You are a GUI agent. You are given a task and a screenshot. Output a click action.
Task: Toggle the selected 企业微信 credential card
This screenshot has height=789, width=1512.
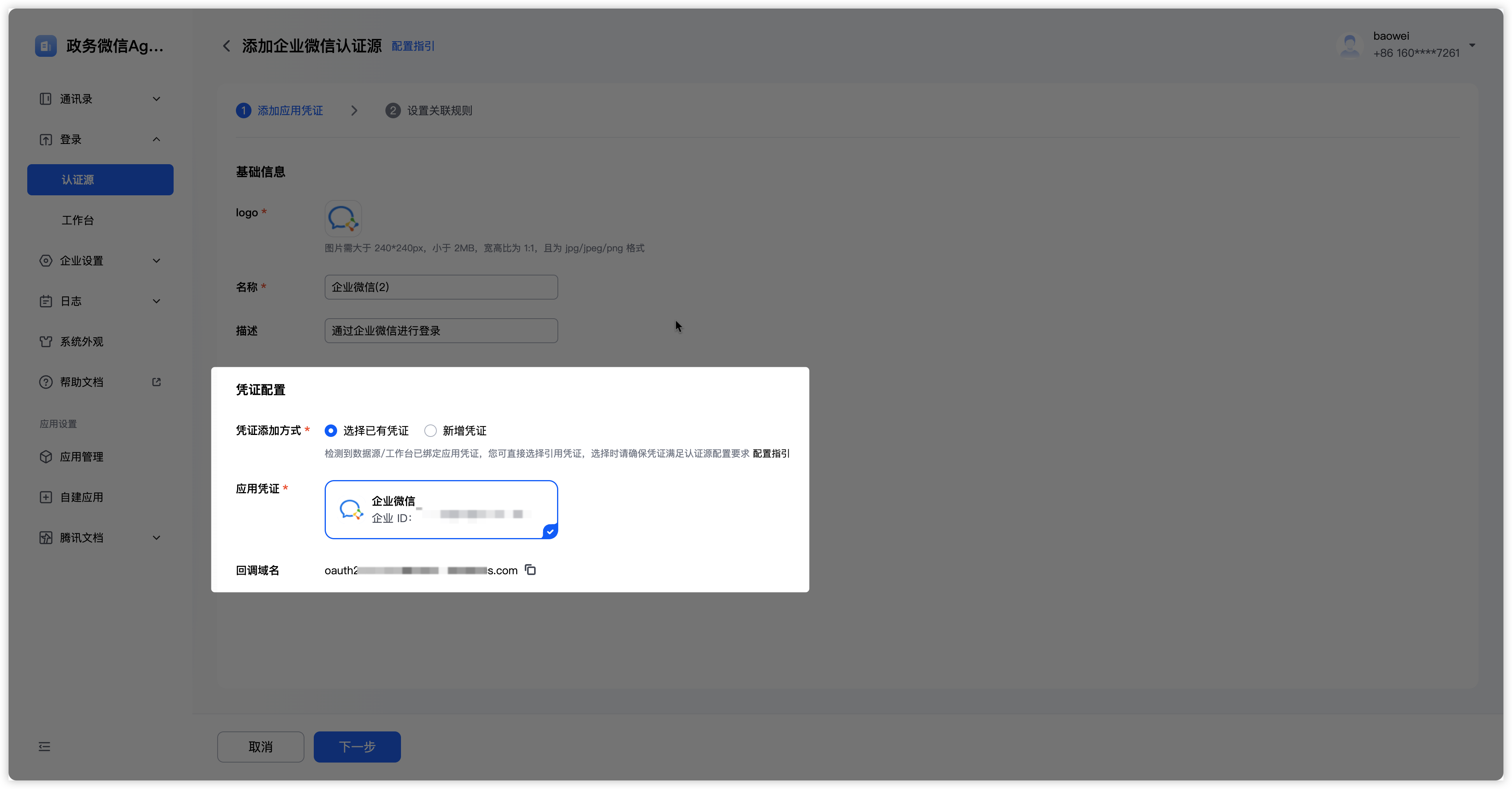coord(441,509)
